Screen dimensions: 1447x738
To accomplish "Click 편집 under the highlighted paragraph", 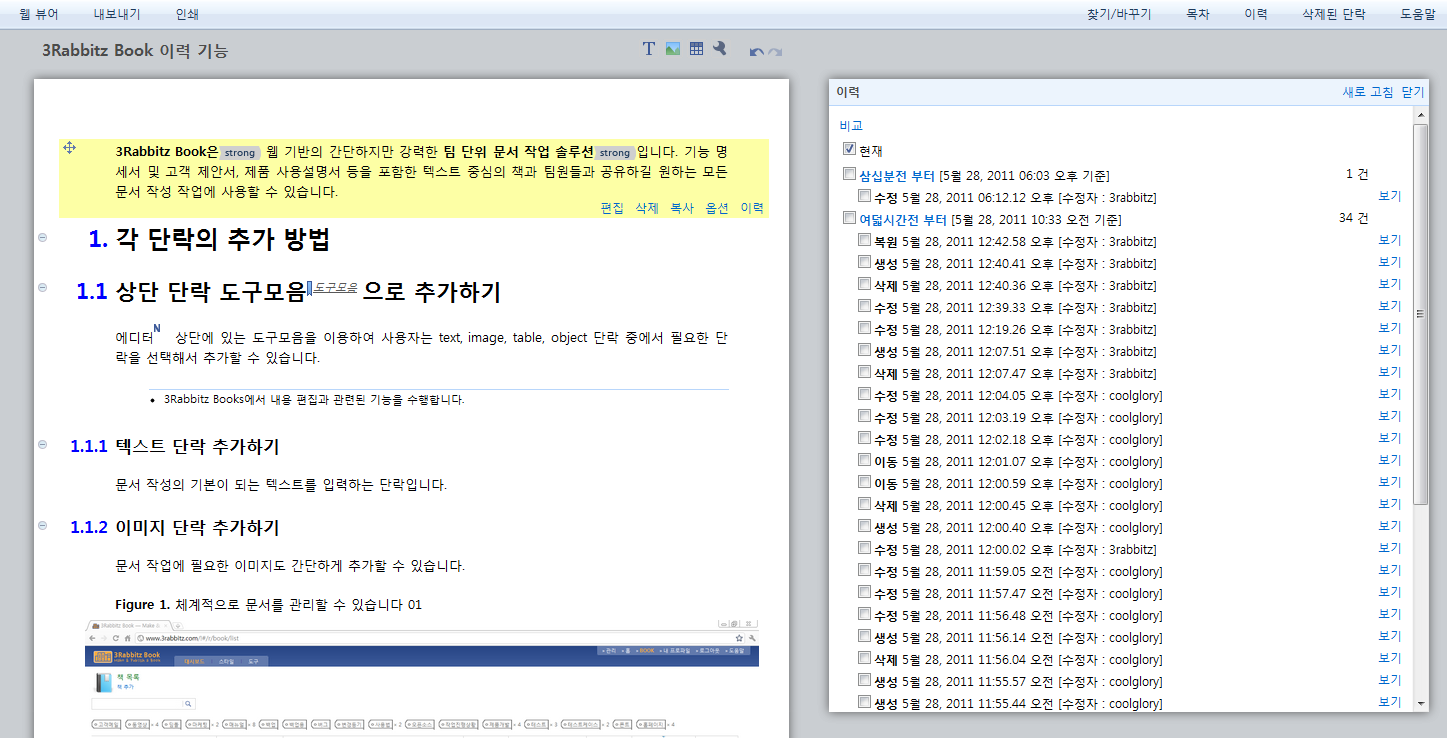I will pyautogui.click(x=612, y=208).
